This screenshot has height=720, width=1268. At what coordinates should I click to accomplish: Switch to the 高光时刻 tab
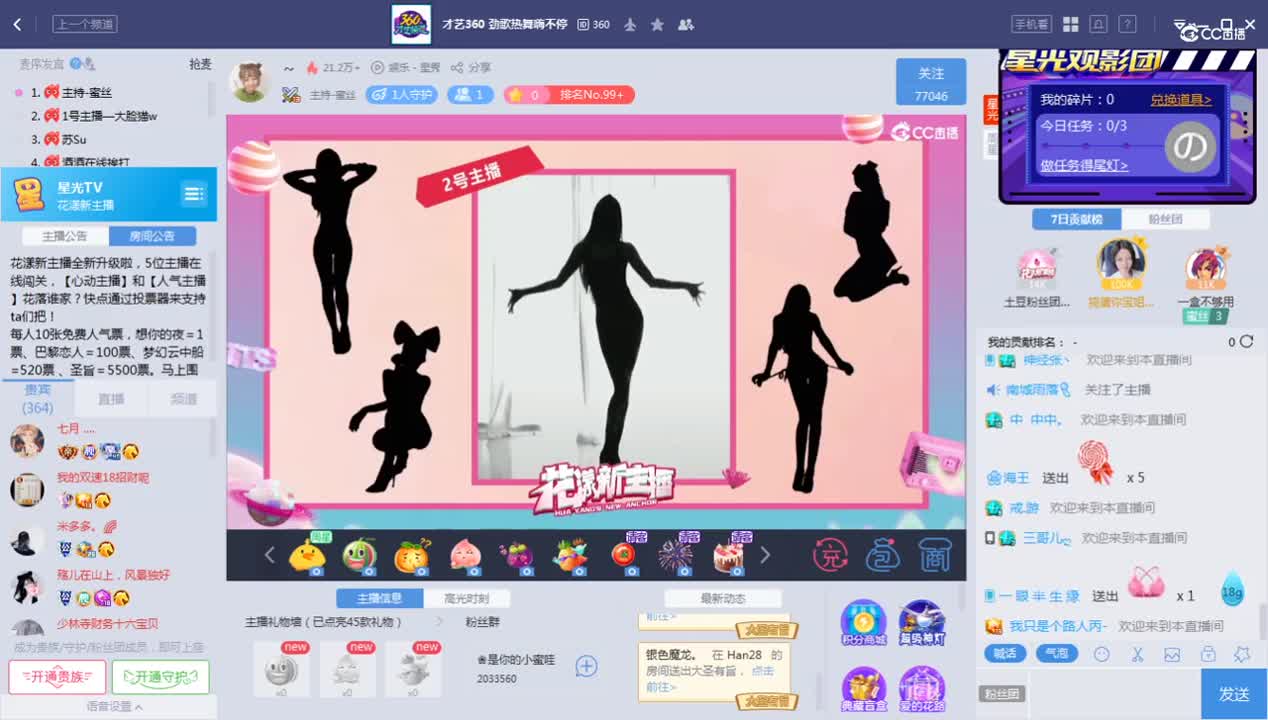(468, 598)
